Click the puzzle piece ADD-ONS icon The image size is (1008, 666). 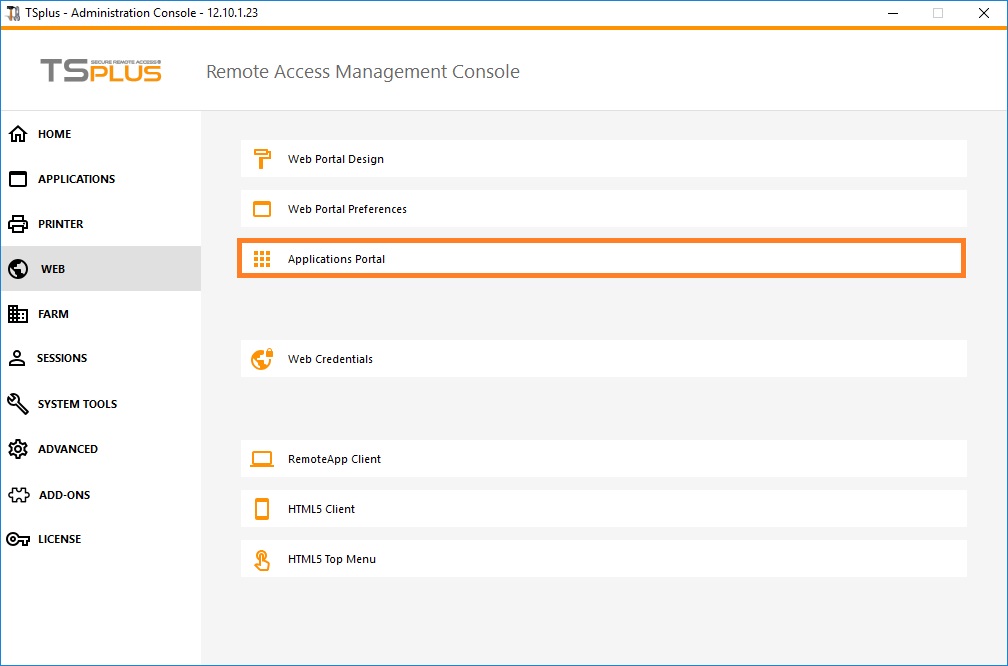click(18, 495)
